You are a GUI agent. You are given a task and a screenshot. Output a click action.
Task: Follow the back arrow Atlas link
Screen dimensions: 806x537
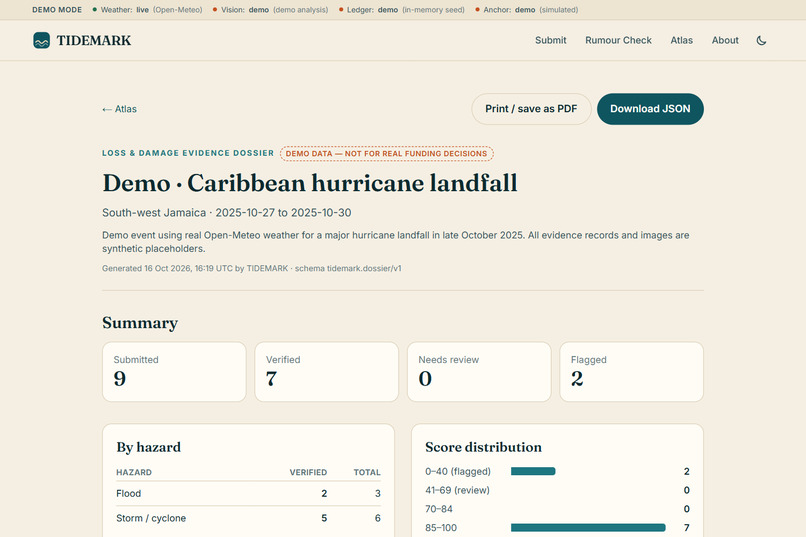(119, 109)
